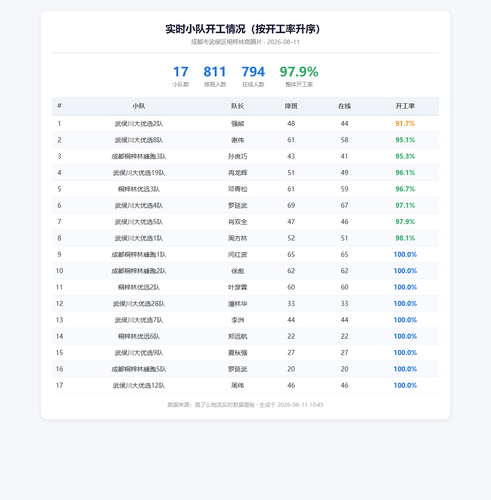Screen dimensions: 491x500
Task: Select team 成都桐梓林蜂跑2队
Action: click(x=139, y=271)
